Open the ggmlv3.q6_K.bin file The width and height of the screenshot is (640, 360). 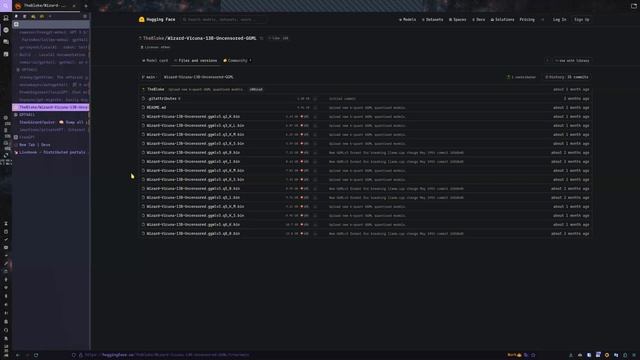tap(193, 224)
